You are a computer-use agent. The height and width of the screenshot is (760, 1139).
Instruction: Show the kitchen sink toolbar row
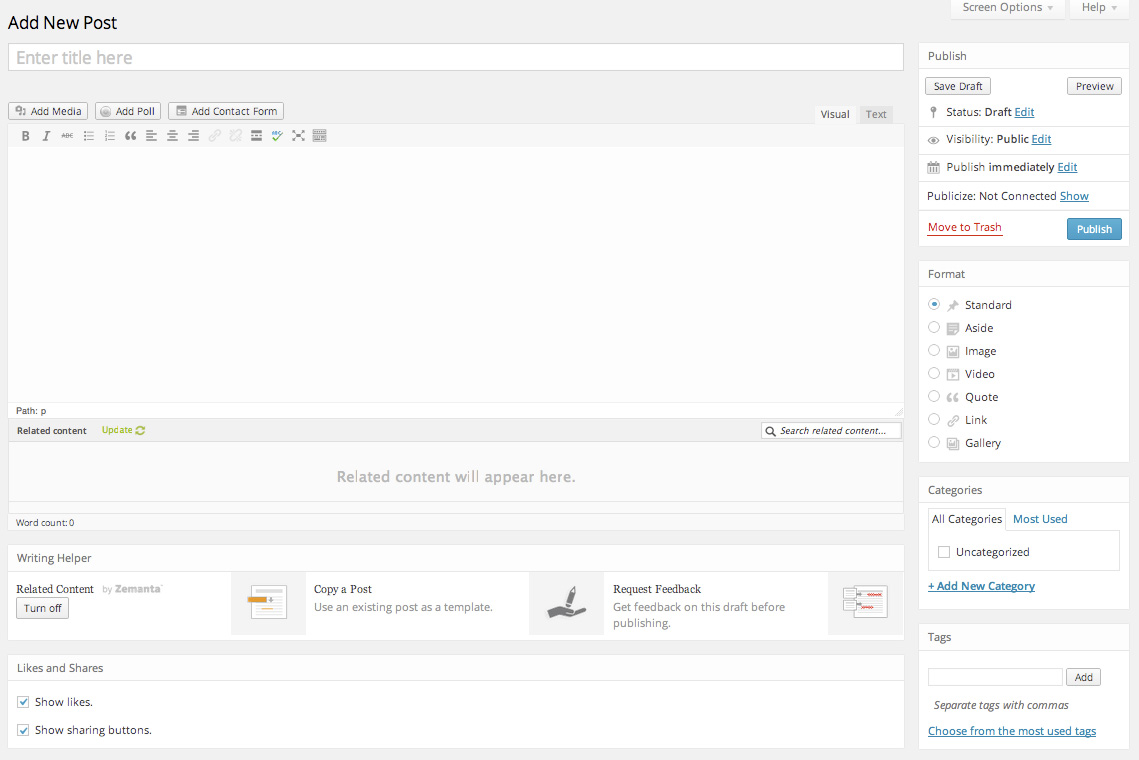(320, 136)
